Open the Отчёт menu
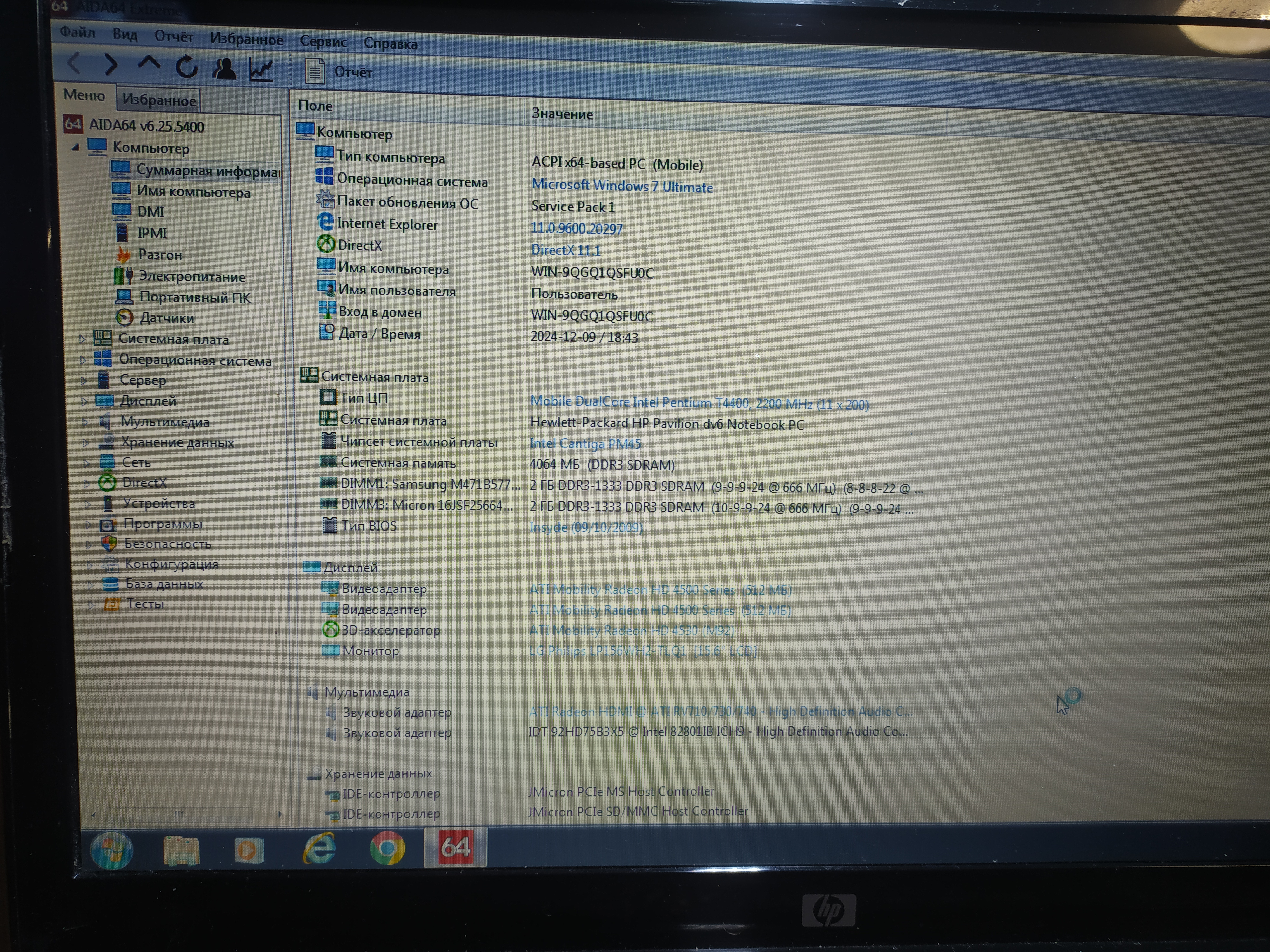 (173, 36)
